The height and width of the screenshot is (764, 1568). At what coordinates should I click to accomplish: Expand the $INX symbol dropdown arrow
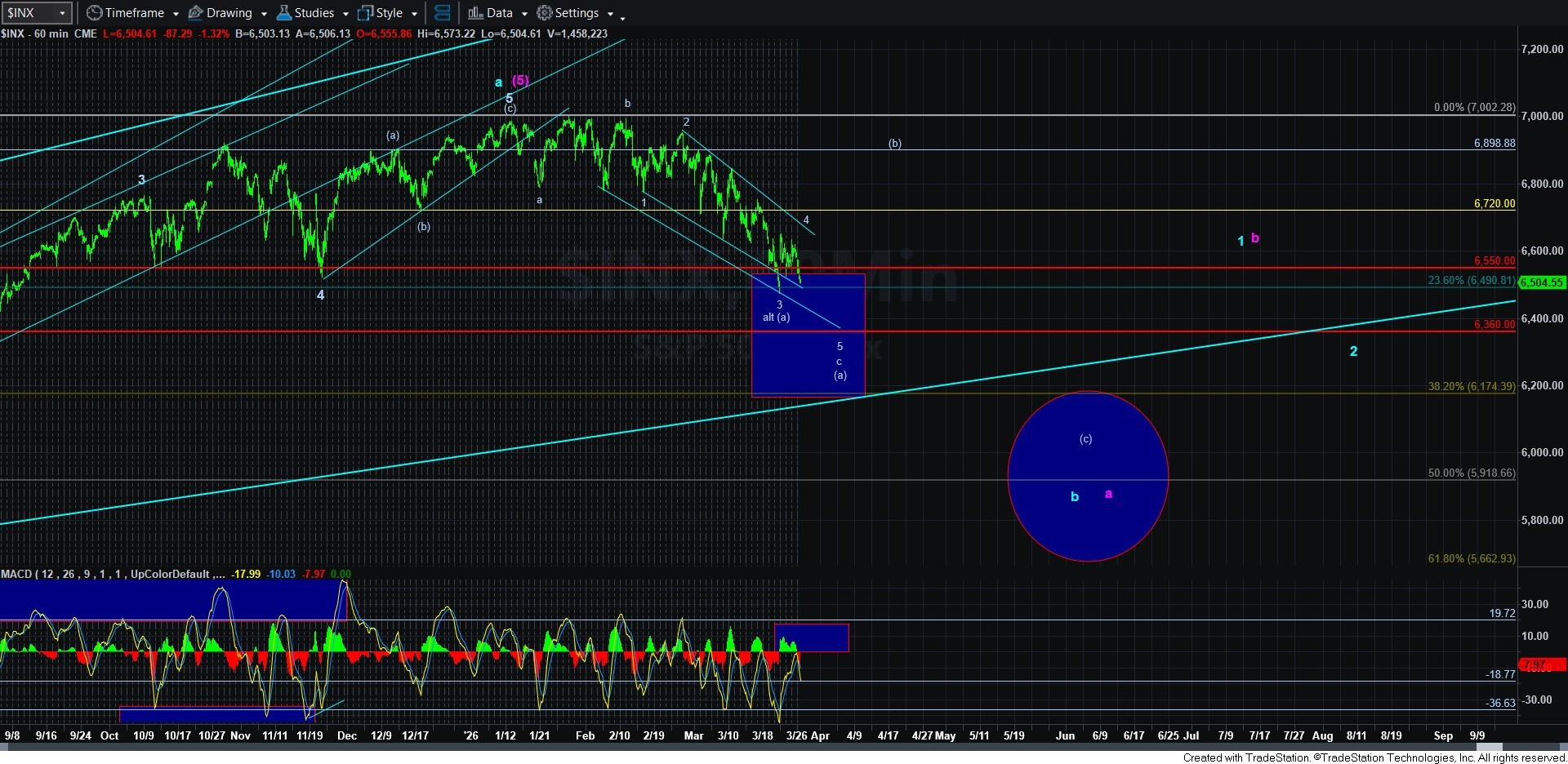coord(62,13)
